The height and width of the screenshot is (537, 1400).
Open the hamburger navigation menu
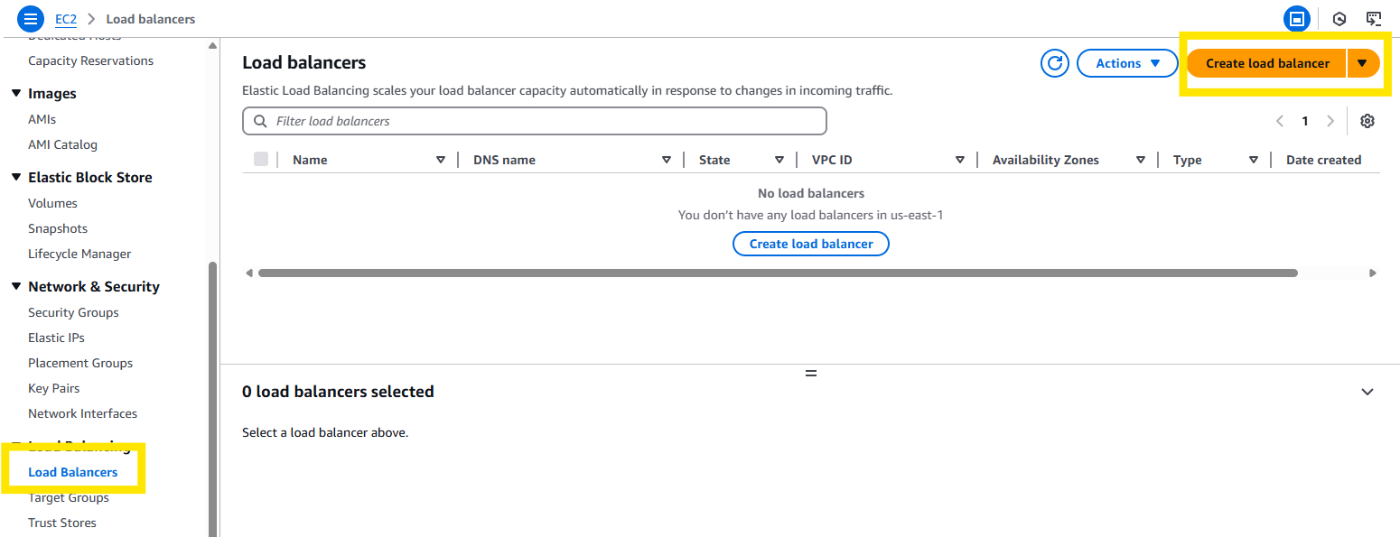click(x=31, y=18)
